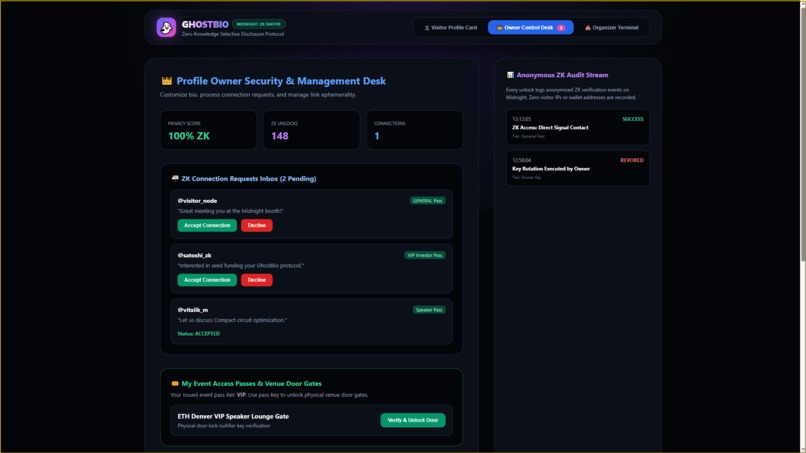
Task: Click the crown icon beside Profile Owner heading
Action: (167, 81)
